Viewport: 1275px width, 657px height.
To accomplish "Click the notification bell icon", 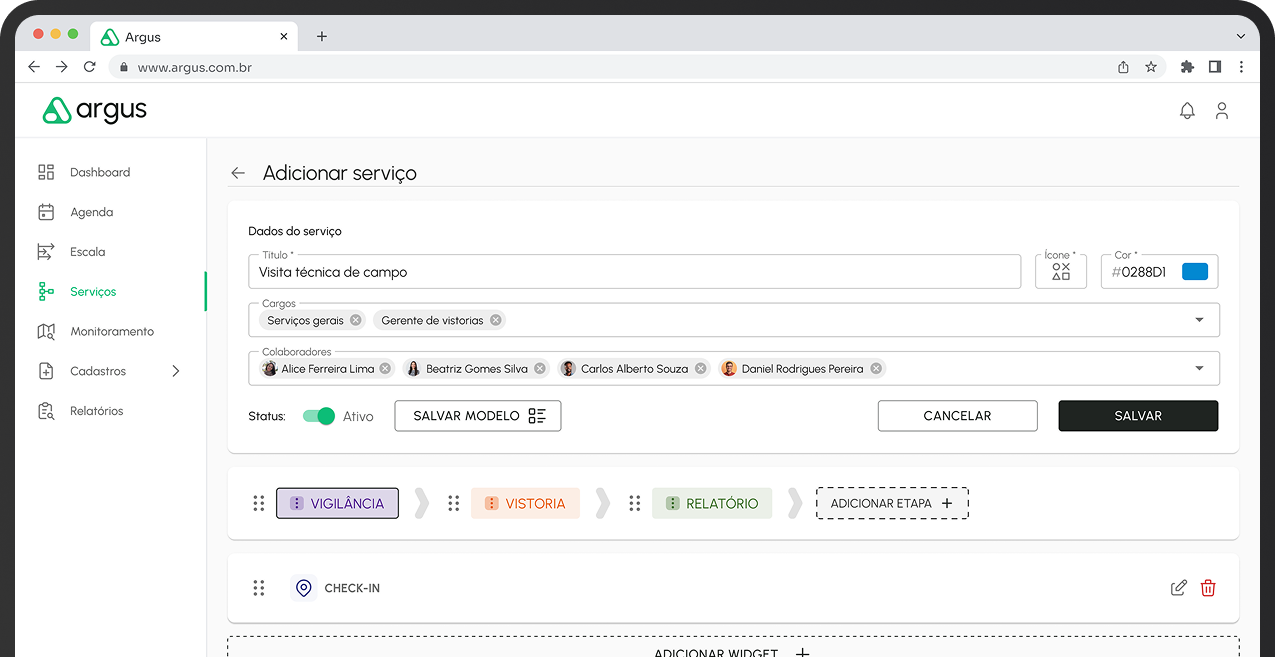I will [x=1187, y=111].
